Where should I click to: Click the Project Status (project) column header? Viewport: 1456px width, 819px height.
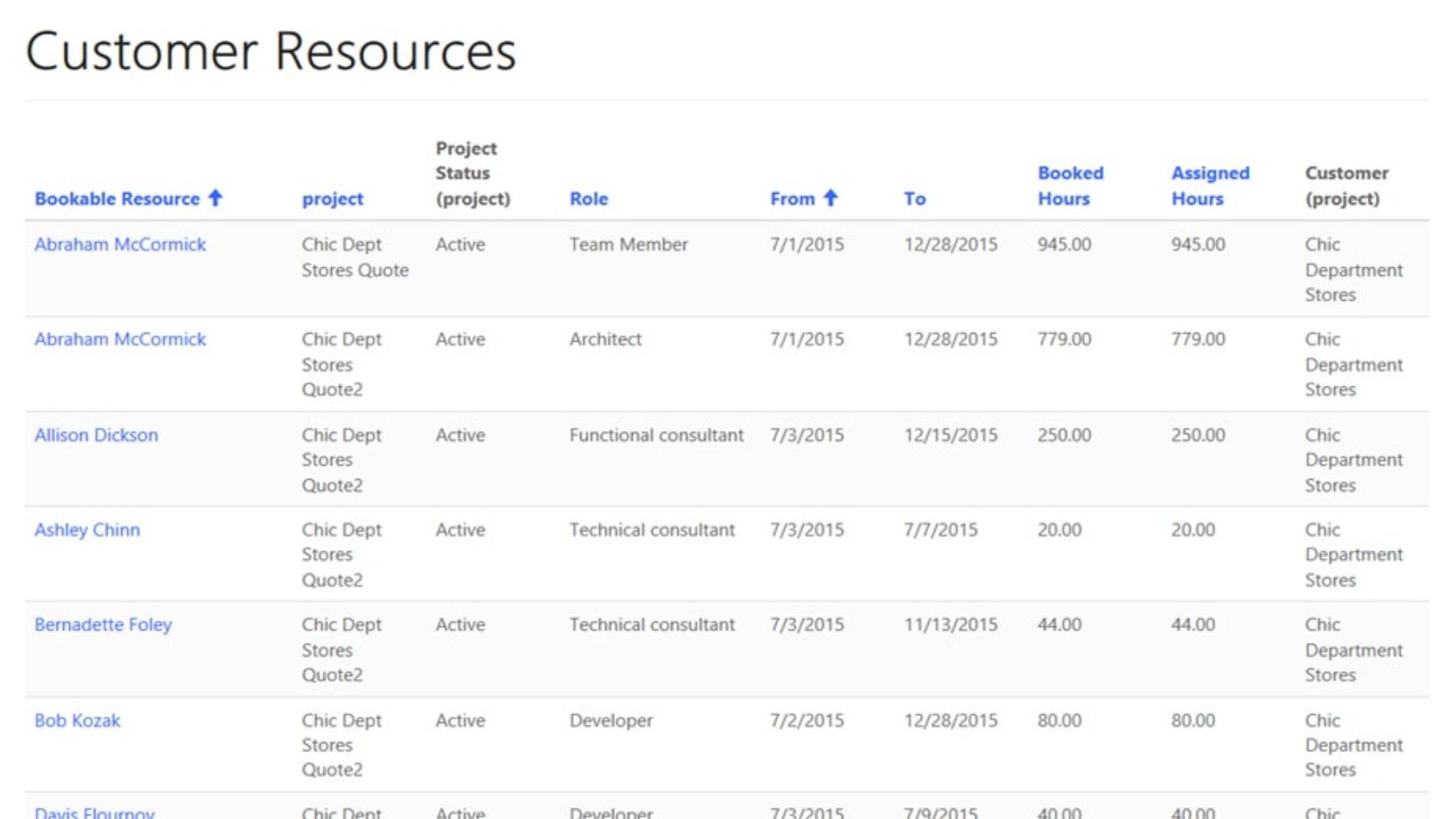472,174
